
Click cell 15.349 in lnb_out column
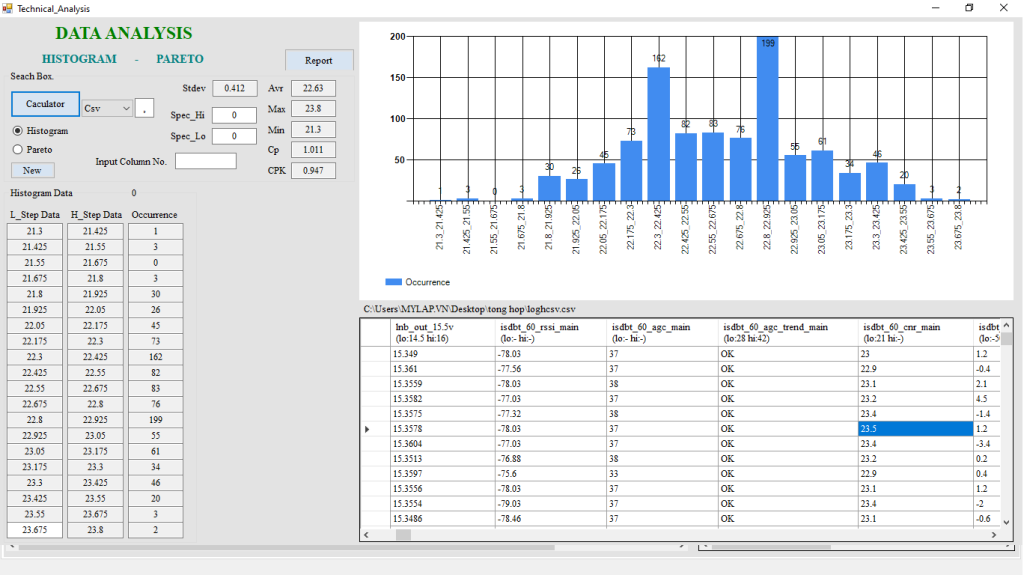tap(443, 353)
